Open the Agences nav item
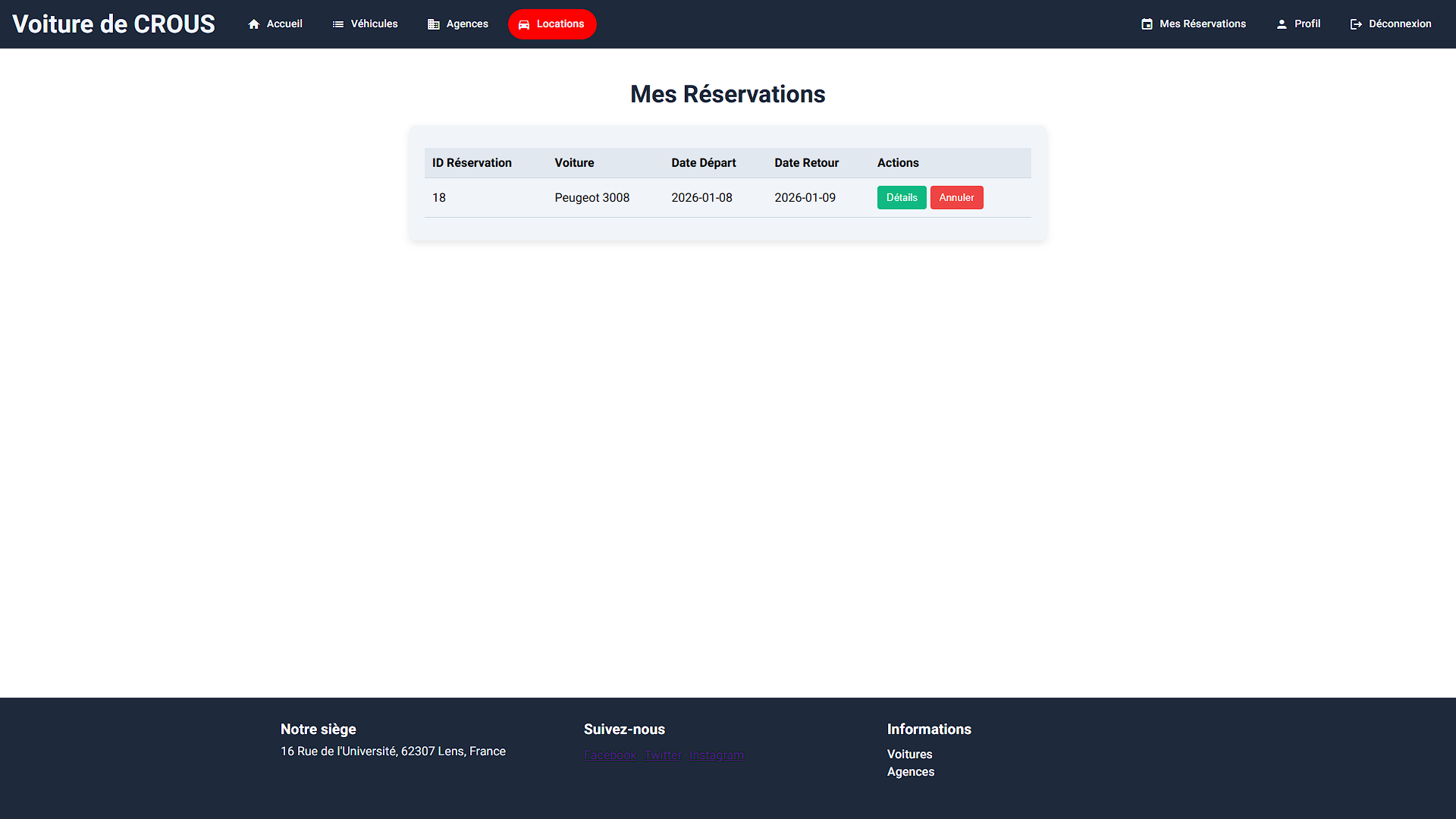 pyautogui.click(x=458, y=24)
